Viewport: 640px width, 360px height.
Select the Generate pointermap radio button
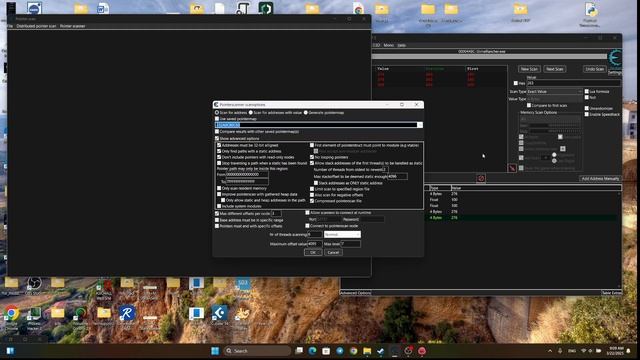coord(306,113)
